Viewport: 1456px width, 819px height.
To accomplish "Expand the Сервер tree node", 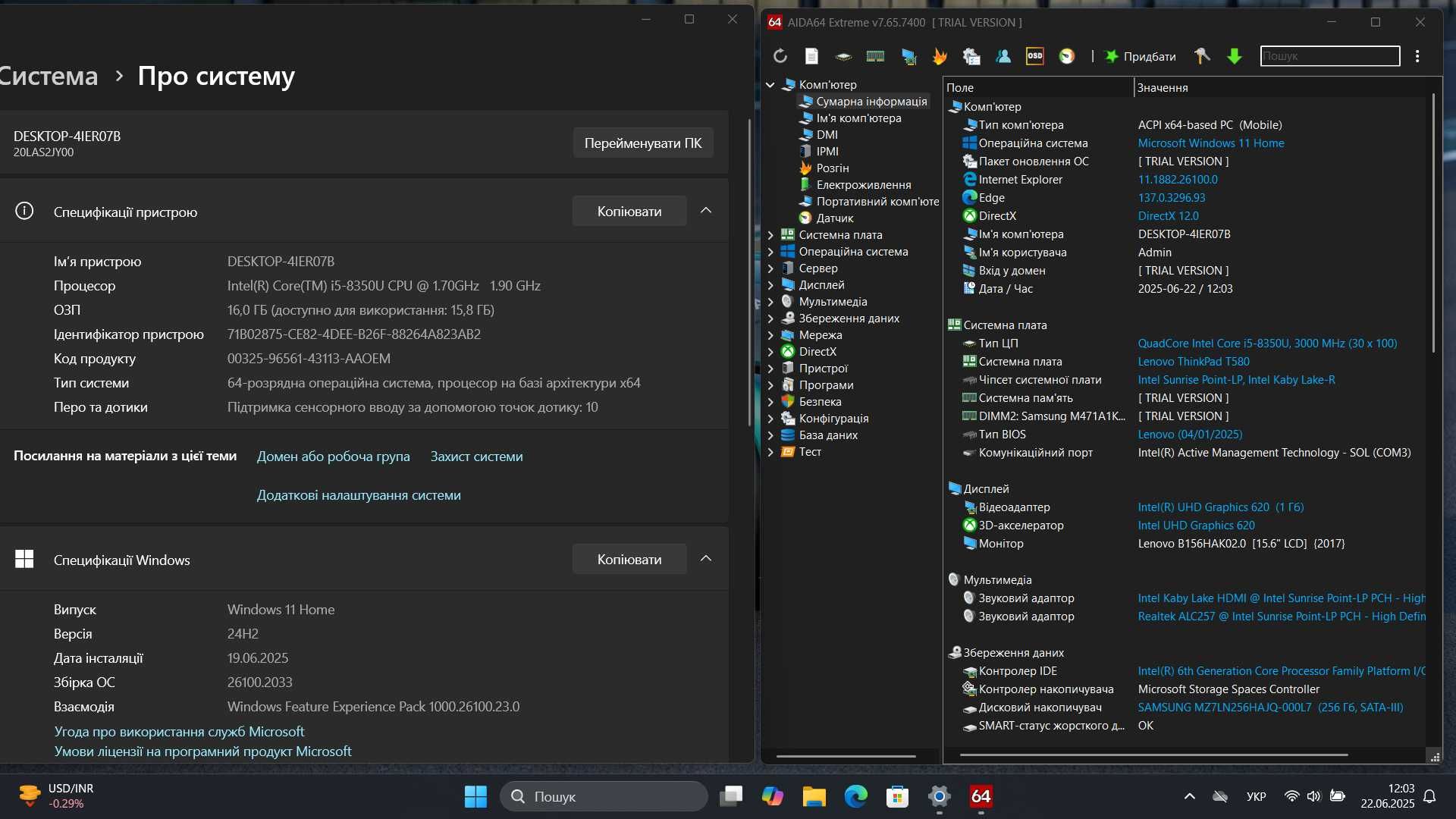I will pyautogui.click(x=770, y=268).
